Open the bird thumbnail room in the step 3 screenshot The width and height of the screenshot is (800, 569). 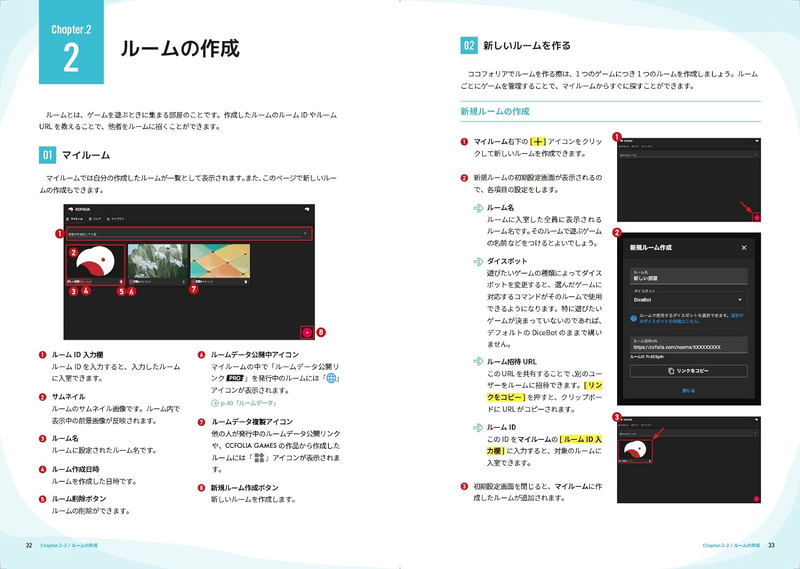tap(635, 450)
